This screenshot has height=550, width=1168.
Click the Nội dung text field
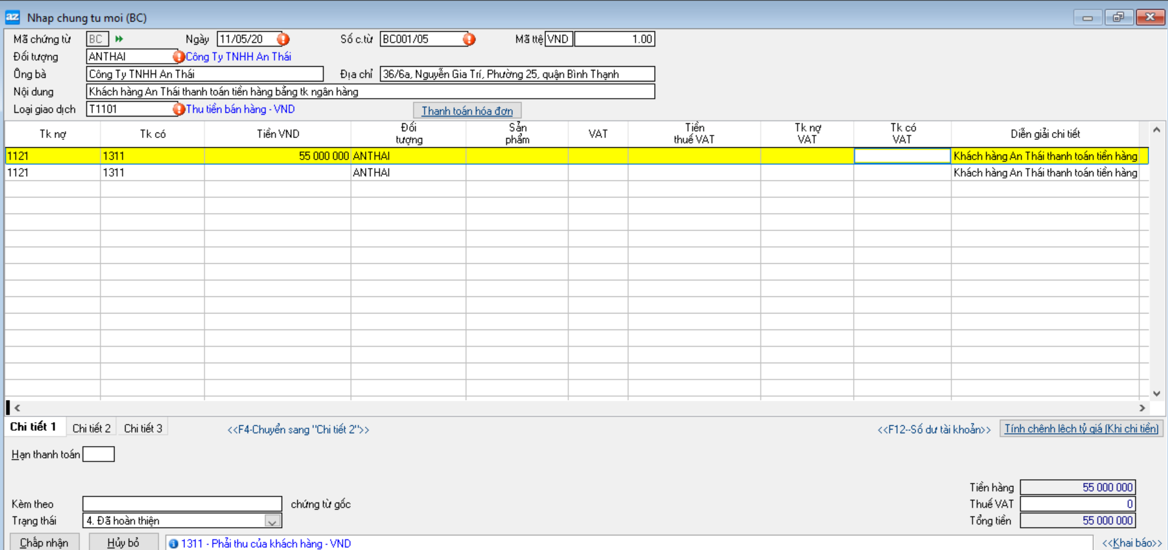[370, 92]
